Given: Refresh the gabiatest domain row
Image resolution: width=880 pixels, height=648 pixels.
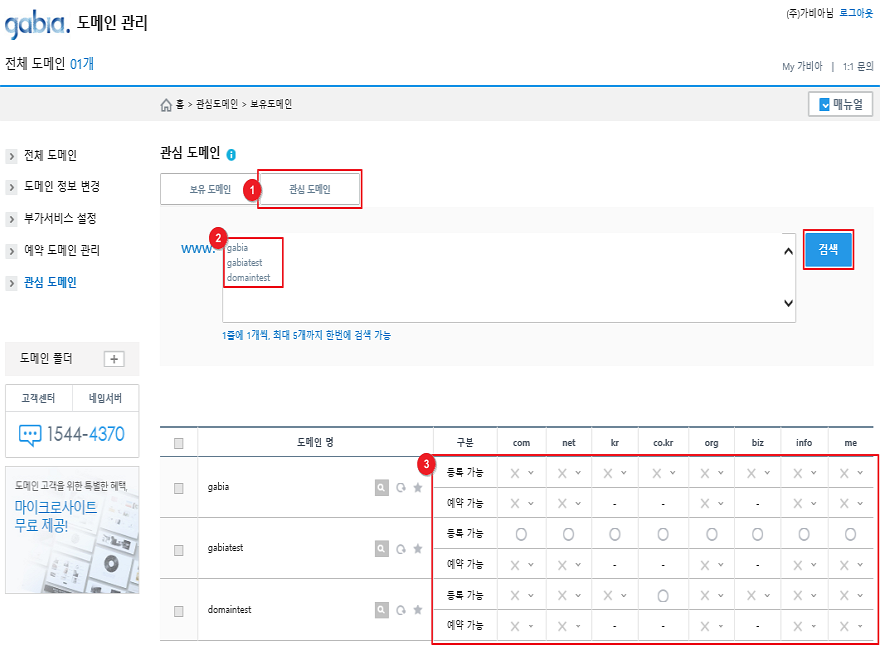Looking at the screenshot, I should click(401, 549).
